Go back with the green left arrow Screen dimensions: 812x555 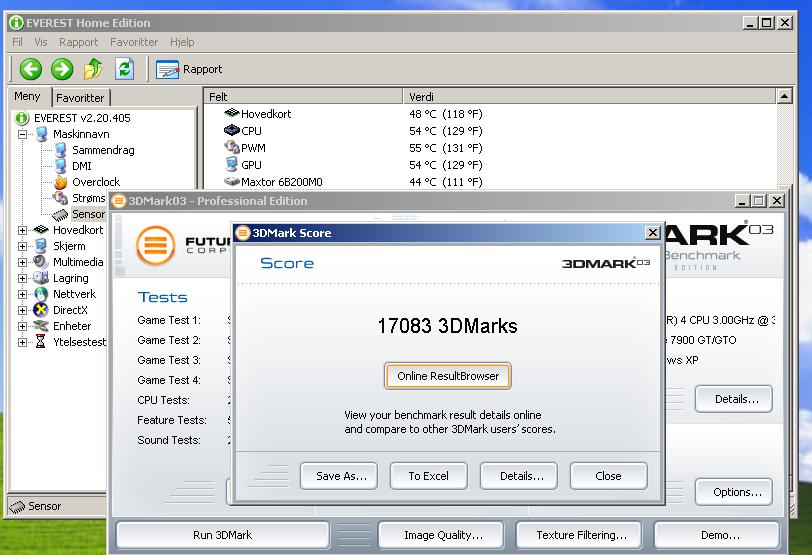31,69
